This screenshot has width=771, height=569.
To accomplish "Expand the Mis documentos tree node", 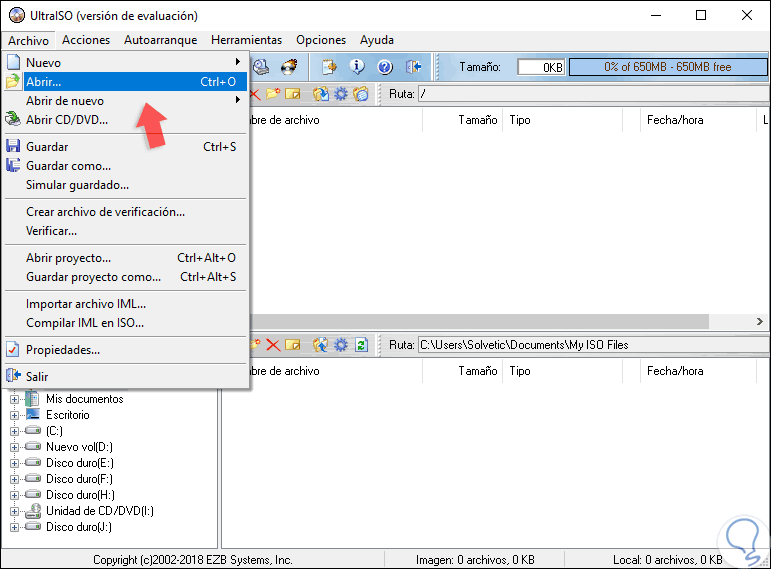I will click(x=14, y=399).
